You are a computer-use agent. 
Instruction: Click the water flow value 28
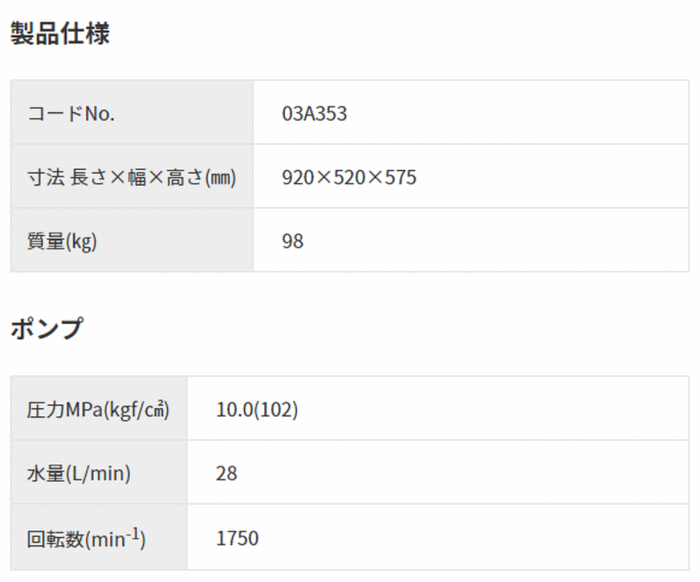227,473
